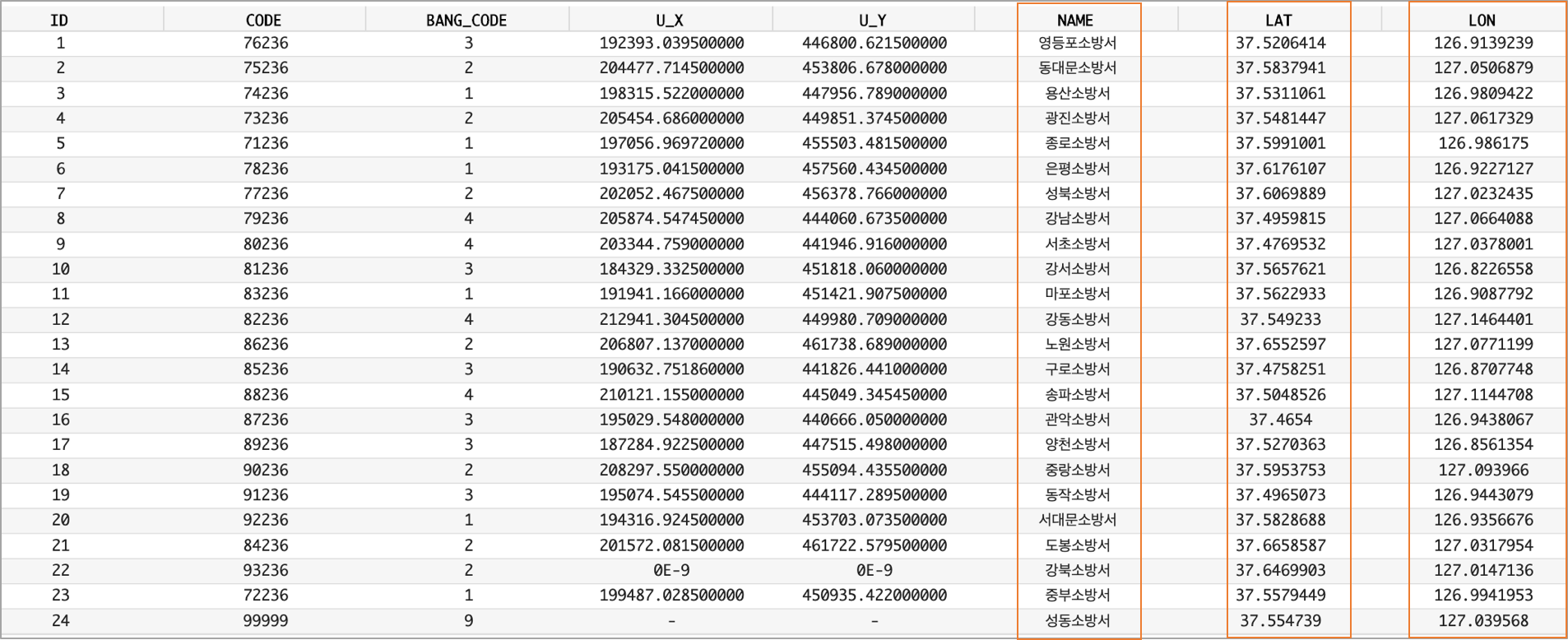
Task: Select the name cell 강남소방서
Action: click(1078, 218)
